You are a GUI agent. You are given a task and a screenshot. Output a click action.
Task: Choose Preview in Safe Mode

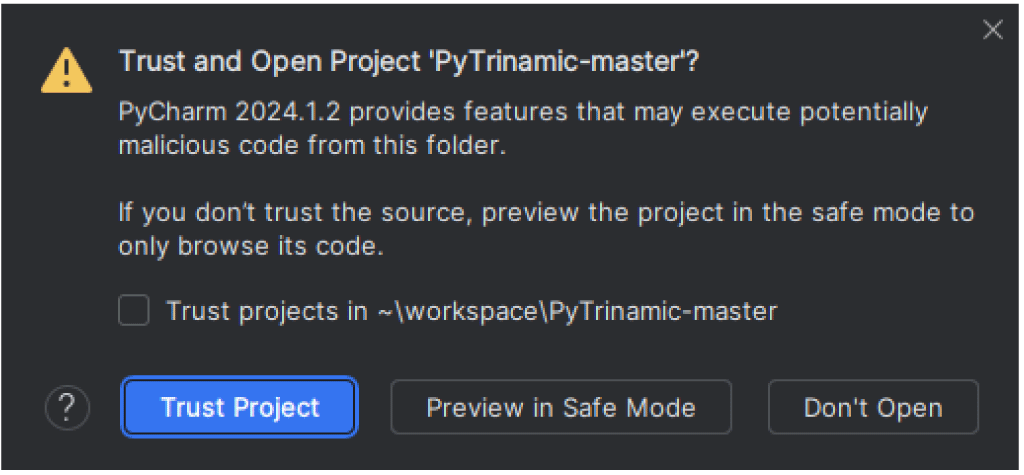(561, 407)
